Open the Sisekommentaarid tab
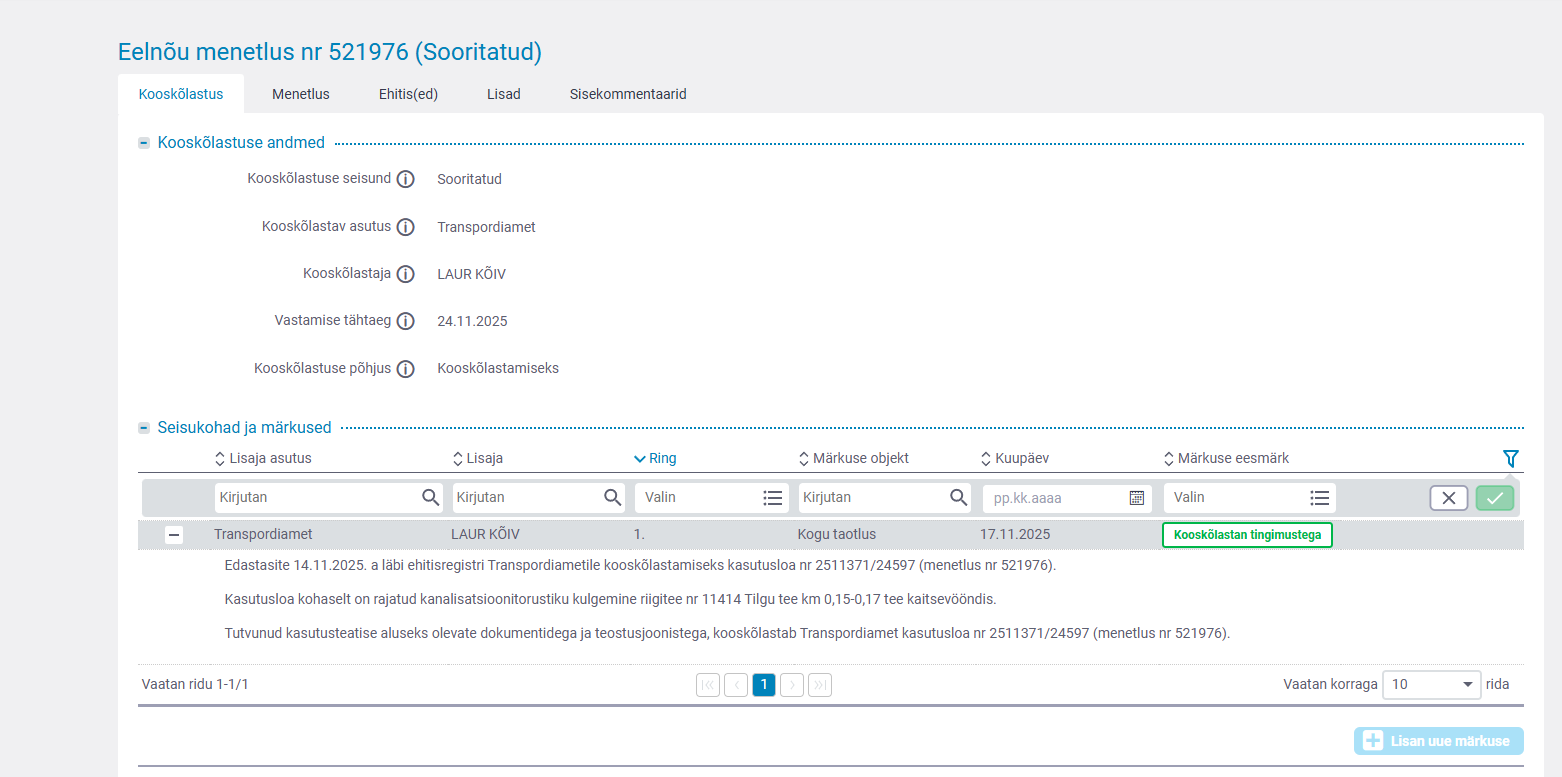This screenshot has height=777, width=1562. (x=627, y=94)
